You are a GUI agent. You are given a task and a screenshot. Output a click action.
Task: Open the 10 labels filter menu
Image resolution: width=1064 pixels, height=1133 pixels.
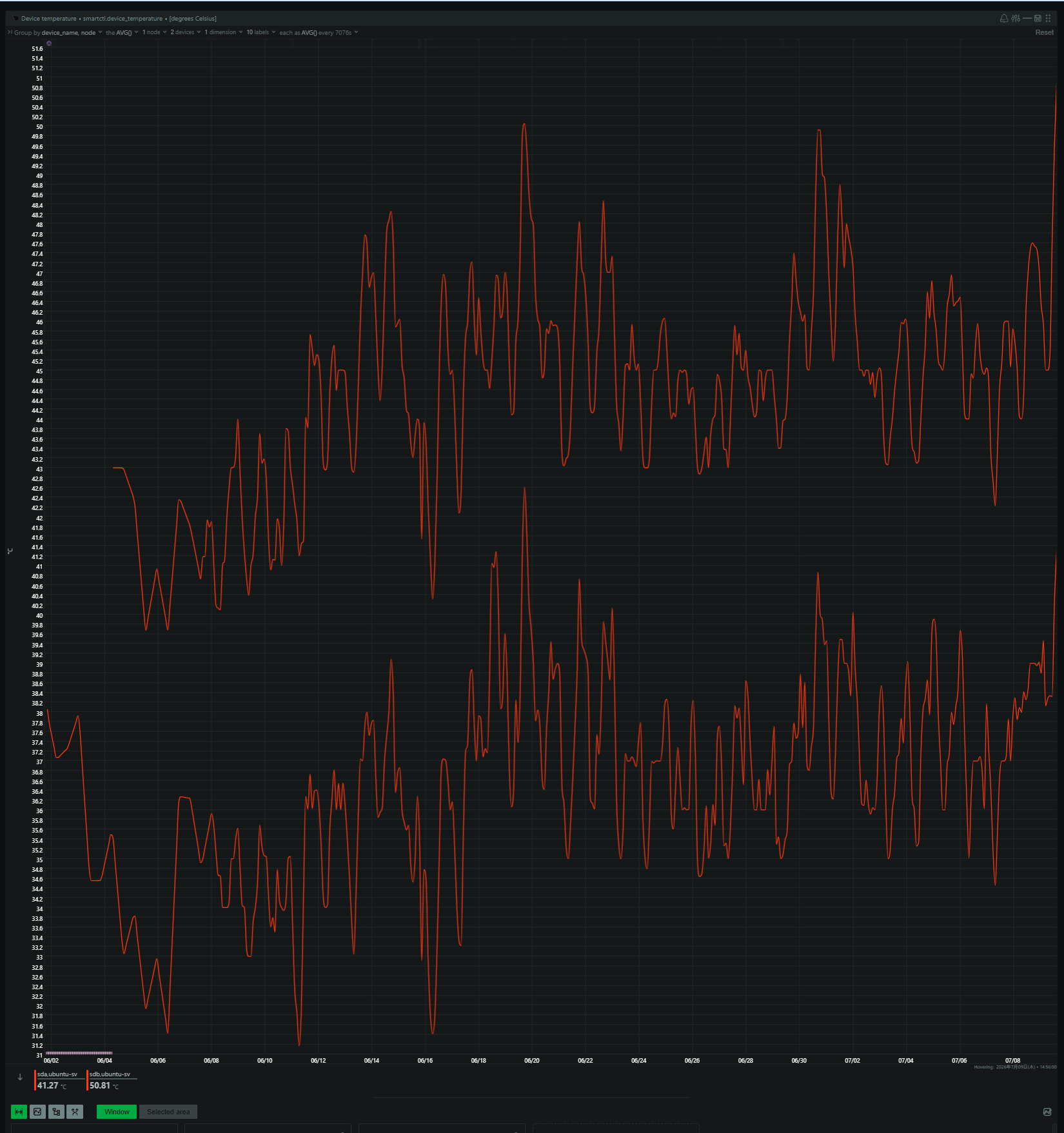click(261, 32)
